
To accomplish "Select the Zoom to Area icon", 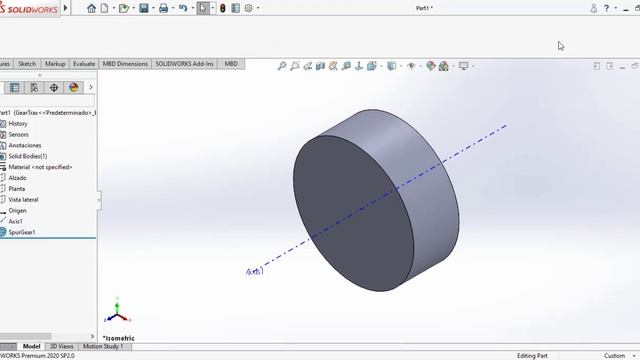I will point(295,66).
